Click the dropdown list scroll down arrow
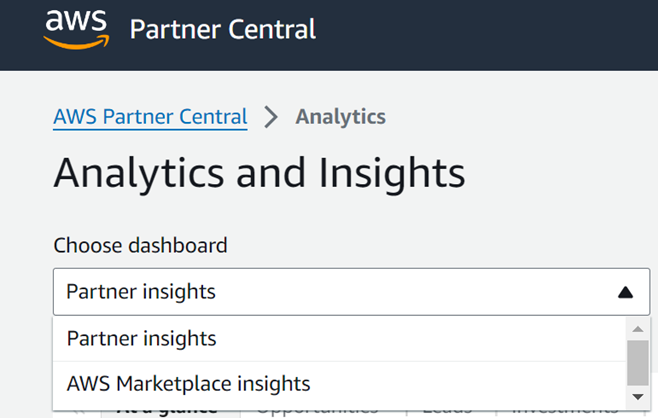The image size is (658, 418). tap(637, 398)
